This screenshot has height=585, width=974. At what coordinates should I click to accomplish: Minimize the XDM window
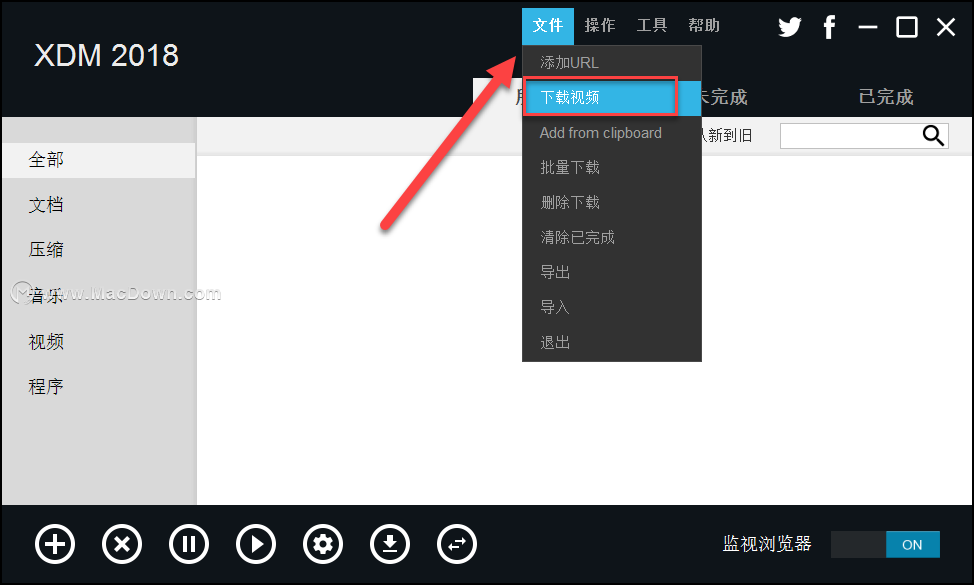[x=868, y=27]
